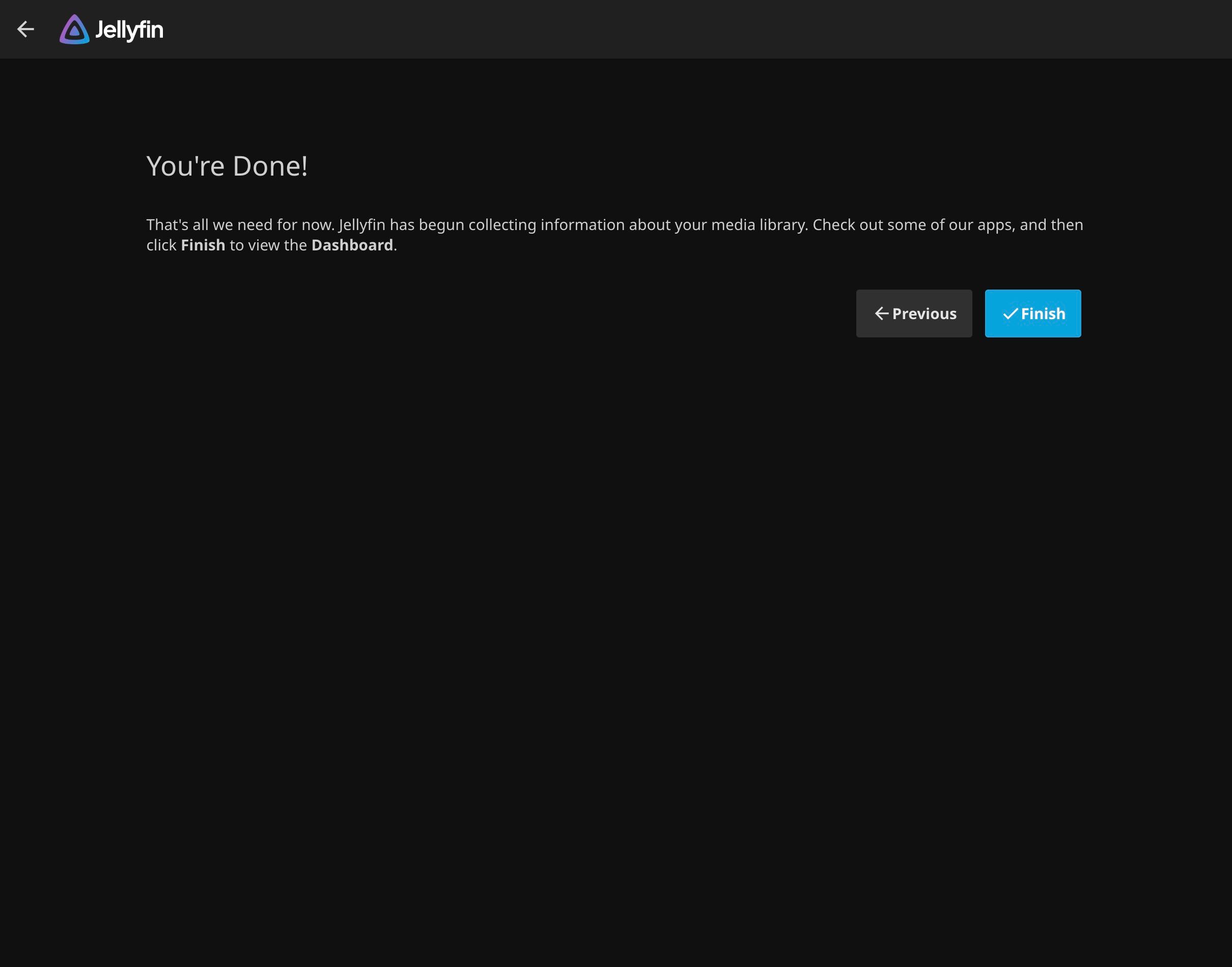Click the back arrow in header
Viewport: 1232px width, 967px height.
coord(25,29)
